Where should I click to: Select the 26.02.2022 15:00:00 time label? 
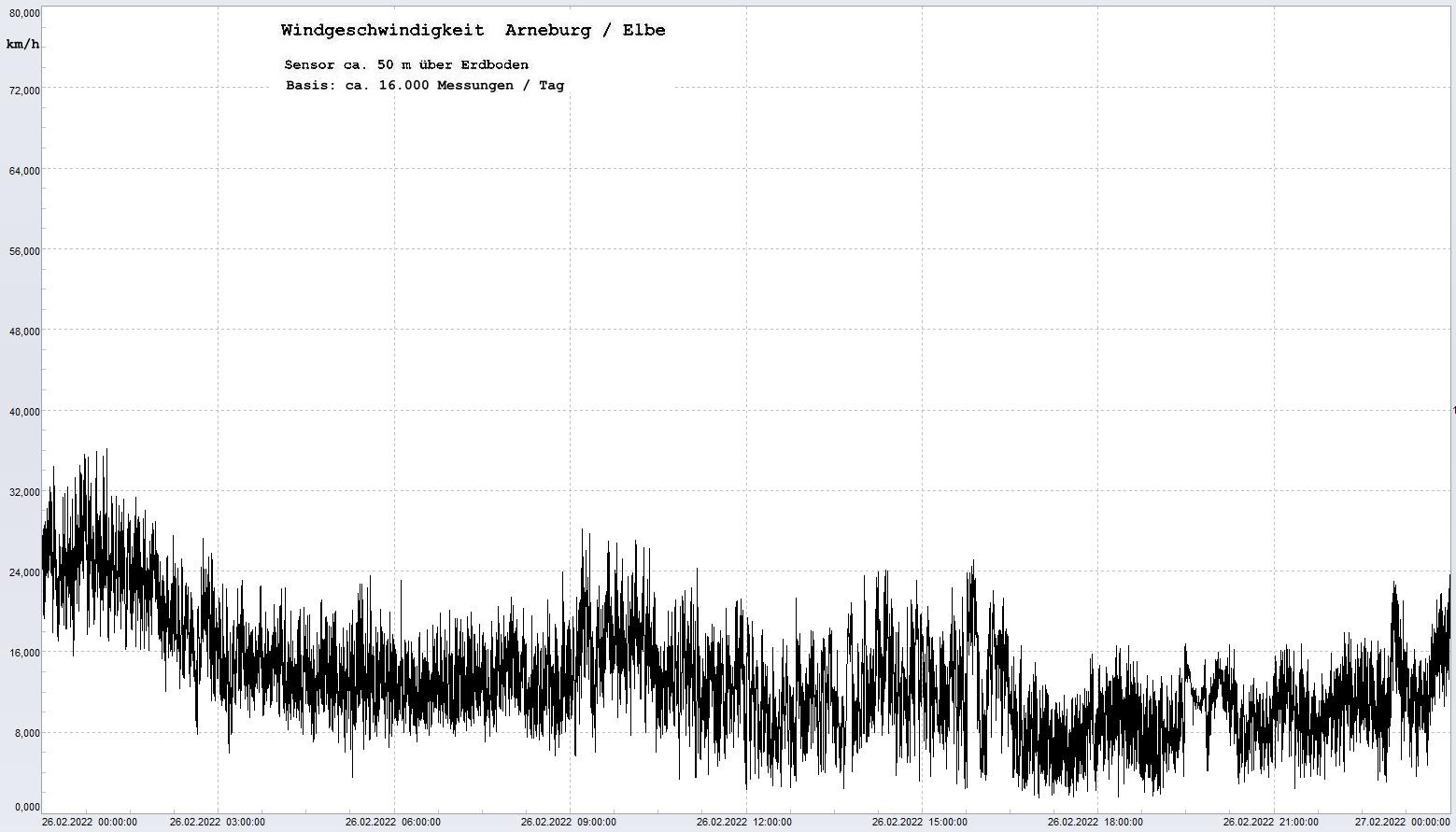click(x=919, y=822)
